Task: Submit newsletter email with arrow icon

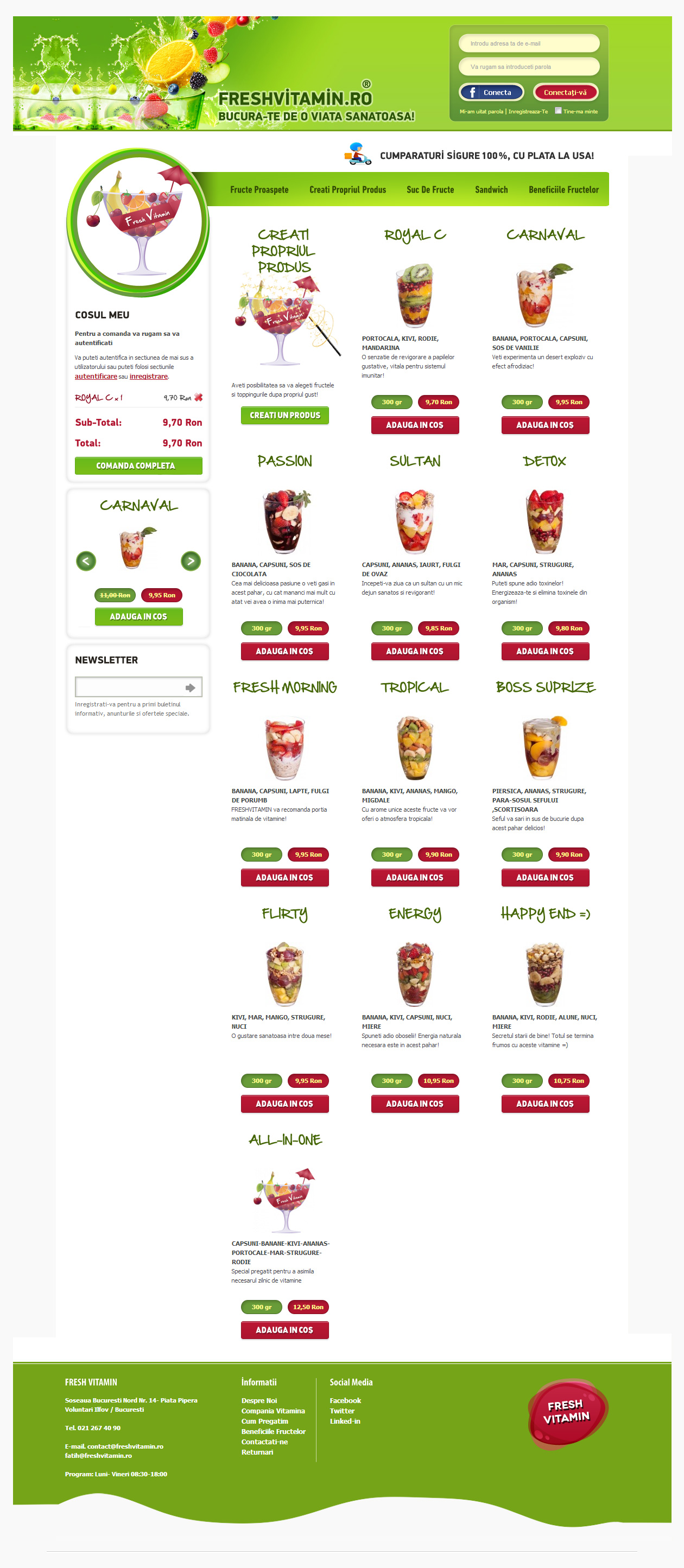Action: pos(191,687)
